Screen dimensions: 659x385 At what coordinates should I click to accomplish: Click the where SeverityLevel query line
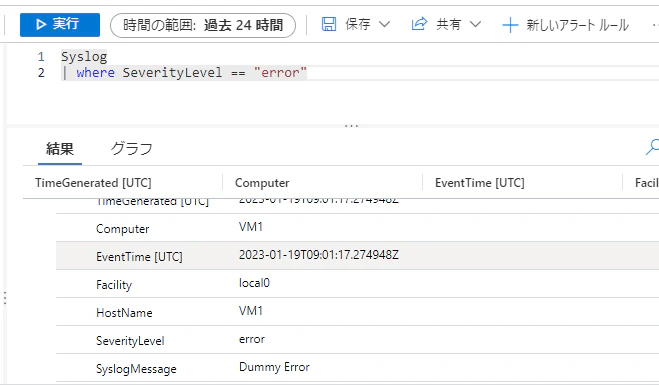[x=185, y=73]
